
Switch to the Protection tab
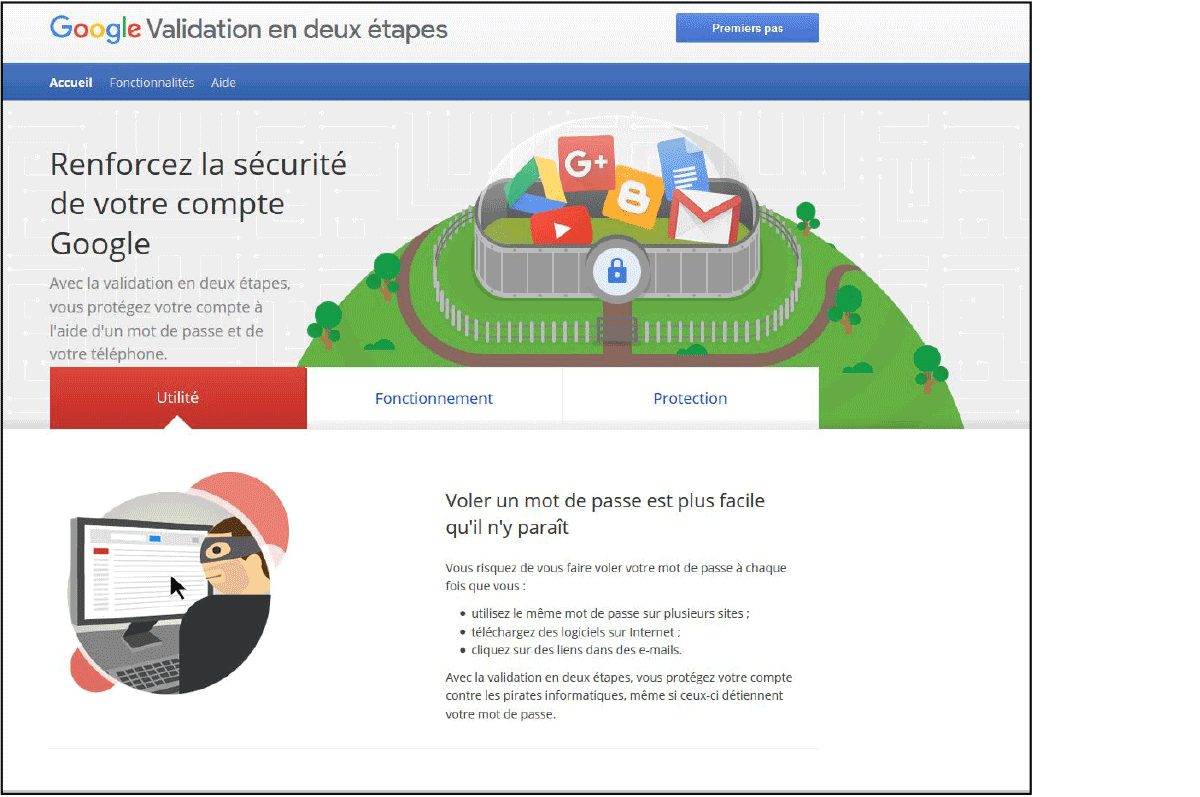point(690,398)
